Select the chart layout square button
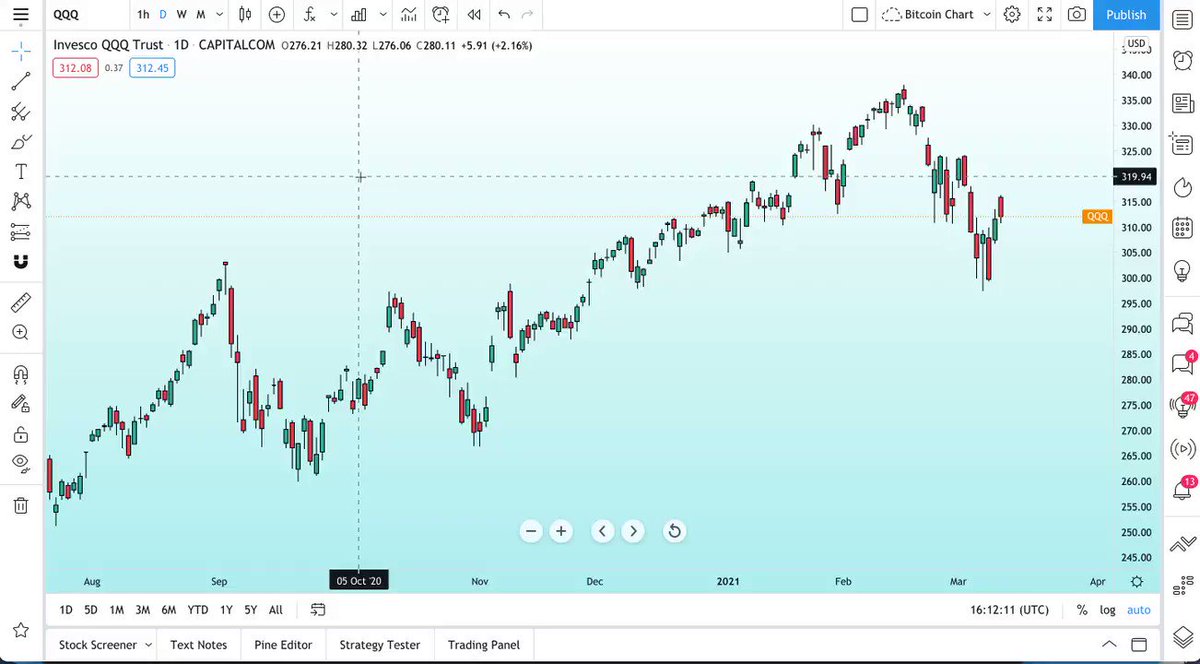The image size is (1200, 664). pos(859,15)
